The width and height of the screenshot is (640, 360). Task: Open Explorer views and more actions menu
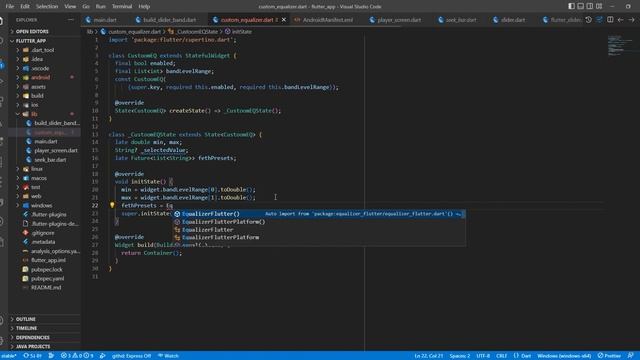coord(71,20)
